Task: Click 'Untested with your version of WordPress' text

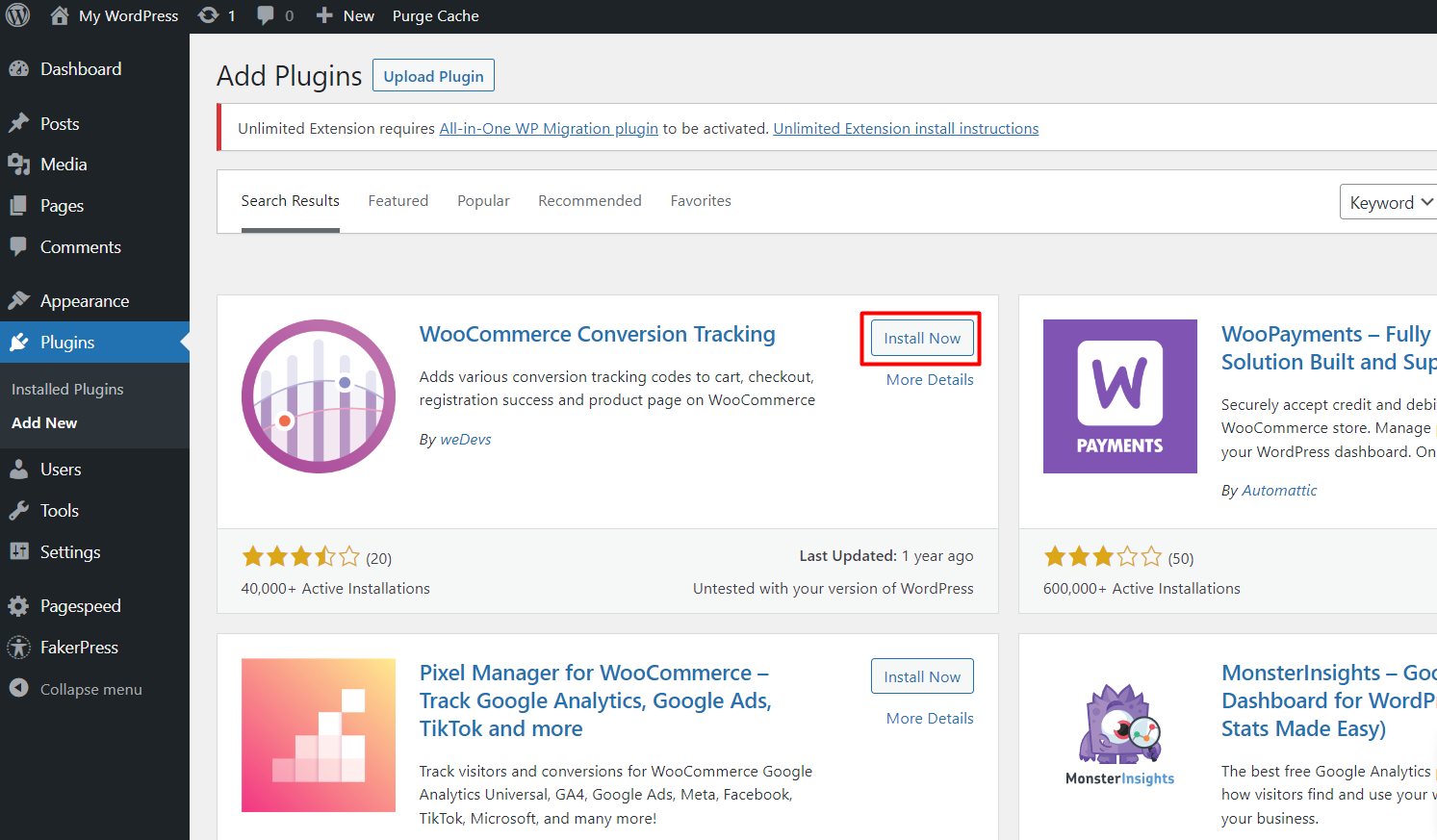Action: coord(834,589)
